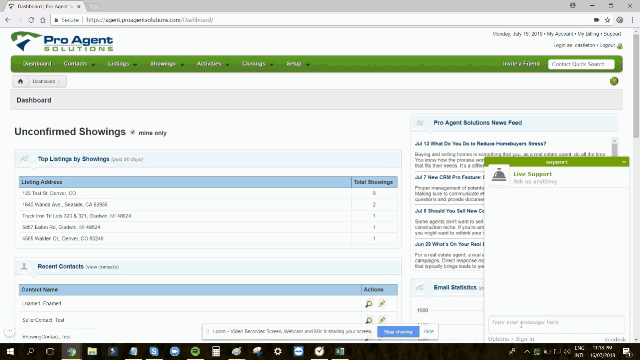
Task: Click '125 Test St, Denver, CO' listing row
Action: (x=208, y=193)
